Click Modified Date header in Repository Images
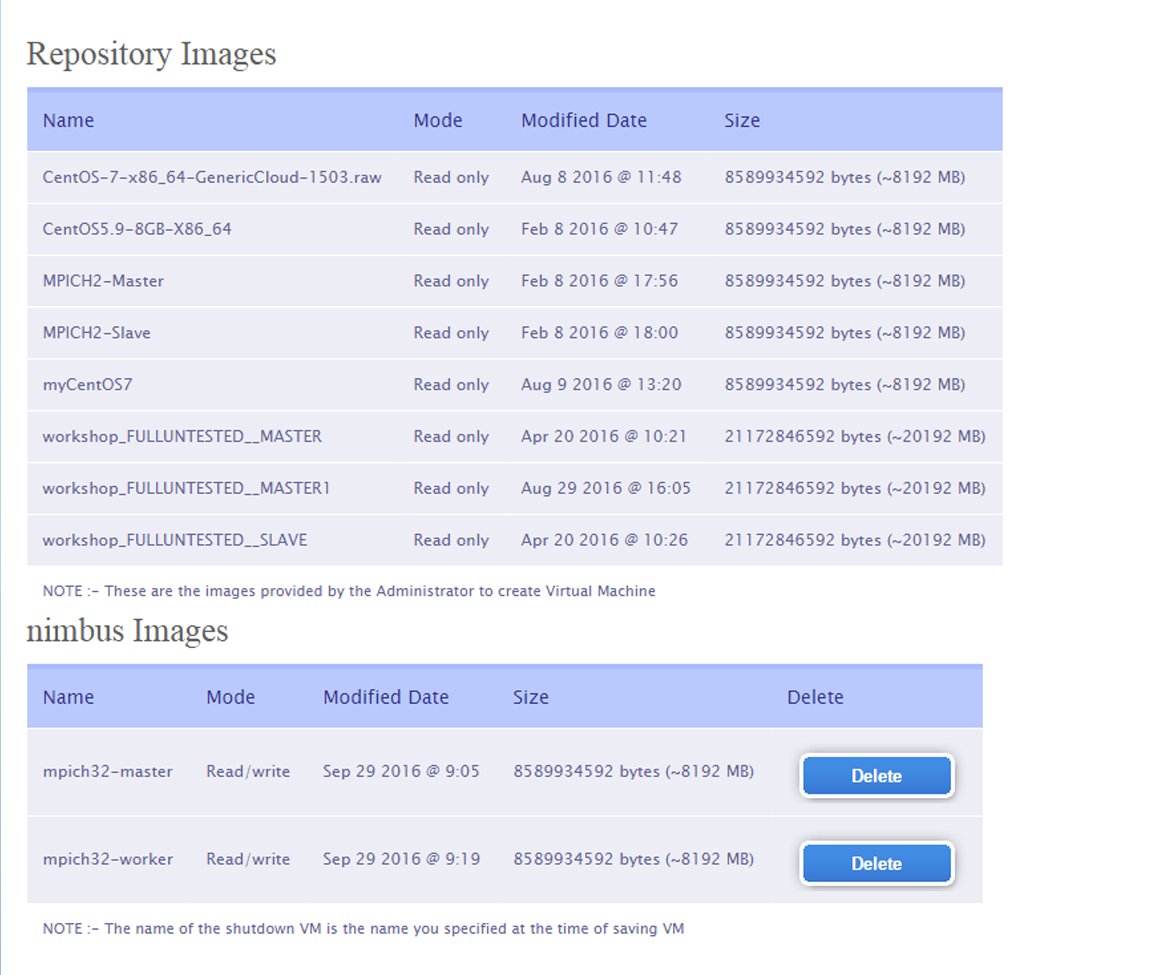This screenshot has width=1154, height=975. pos(583,121)
